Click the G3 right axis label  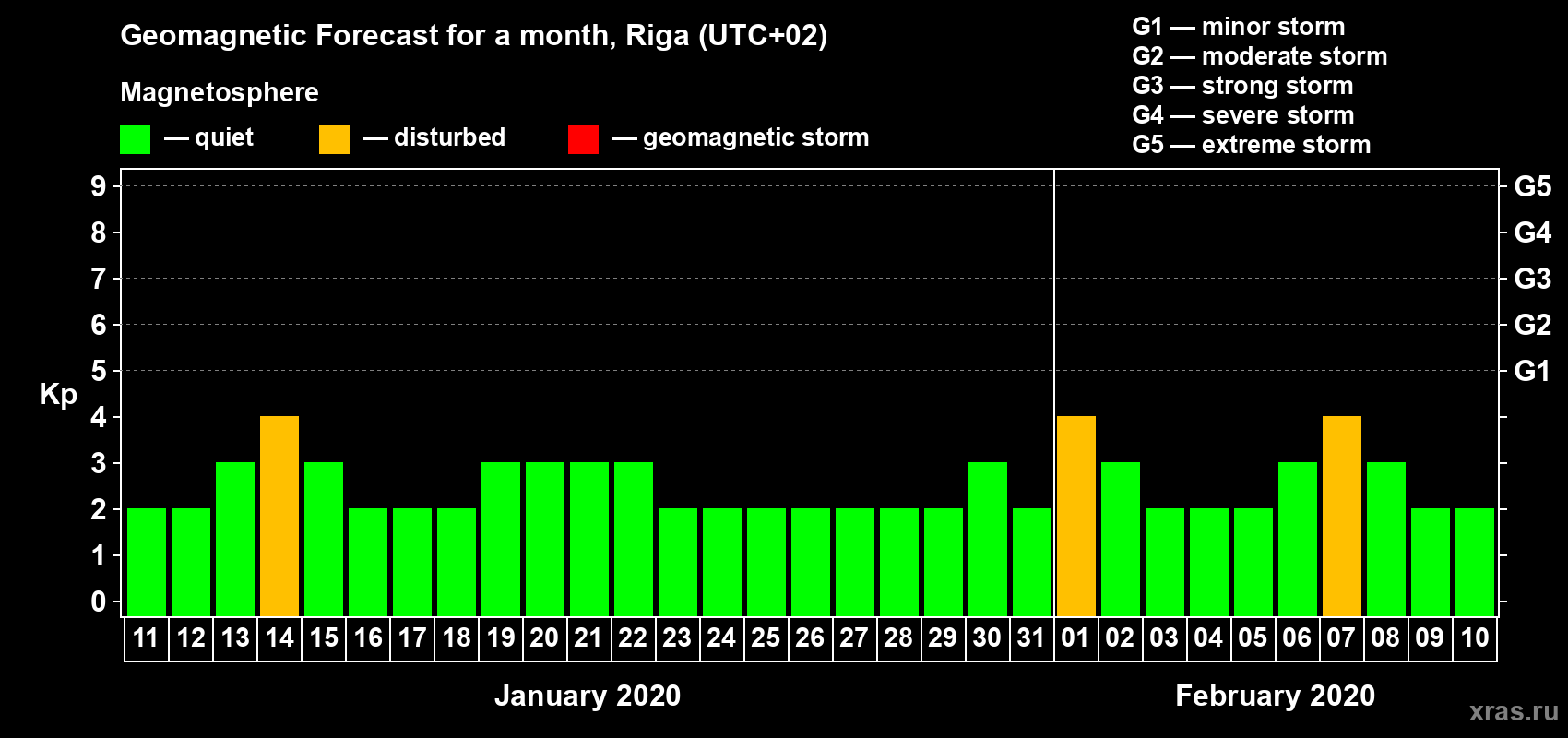(1533, 279)
